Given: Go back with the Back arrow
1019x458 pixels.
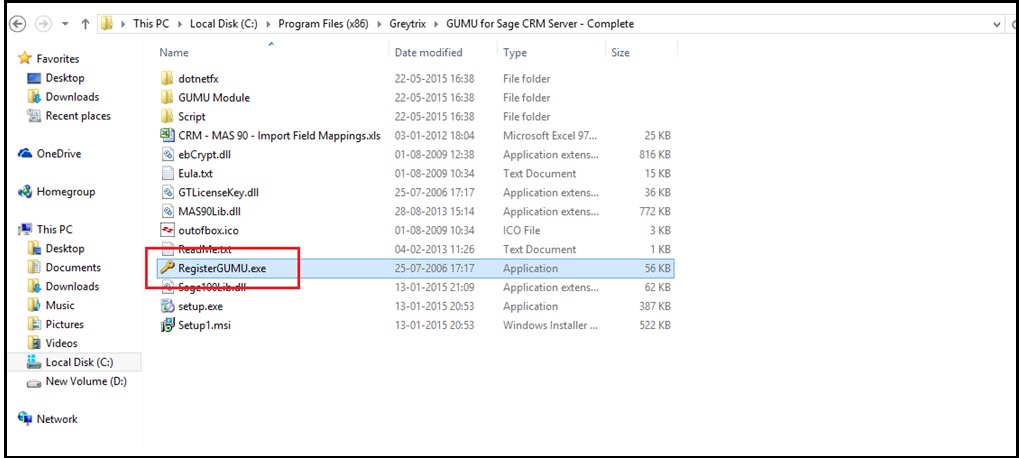Looking at the screenshot, I should pos(18,24).
